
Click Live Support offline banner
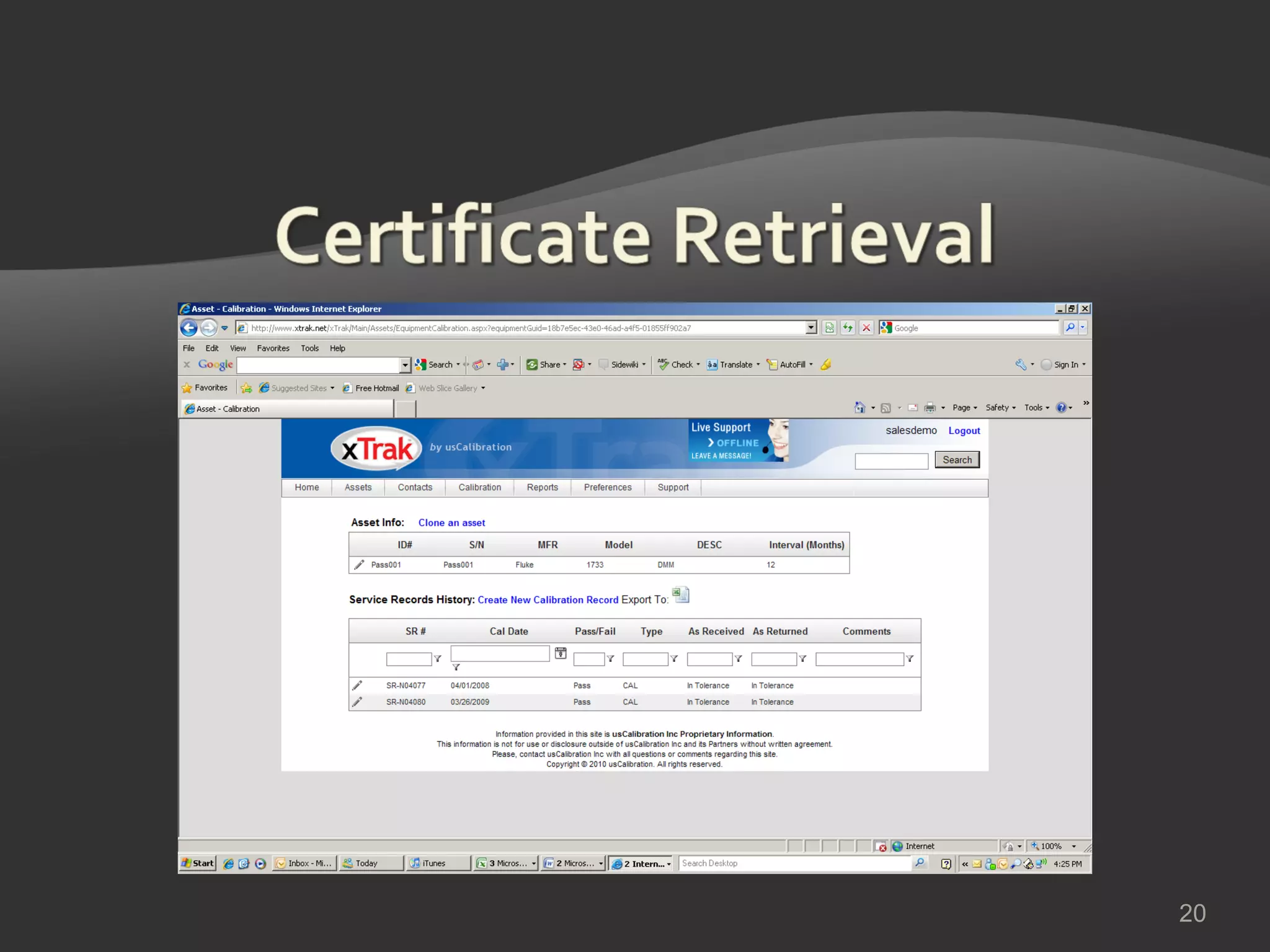click(738, 441)
